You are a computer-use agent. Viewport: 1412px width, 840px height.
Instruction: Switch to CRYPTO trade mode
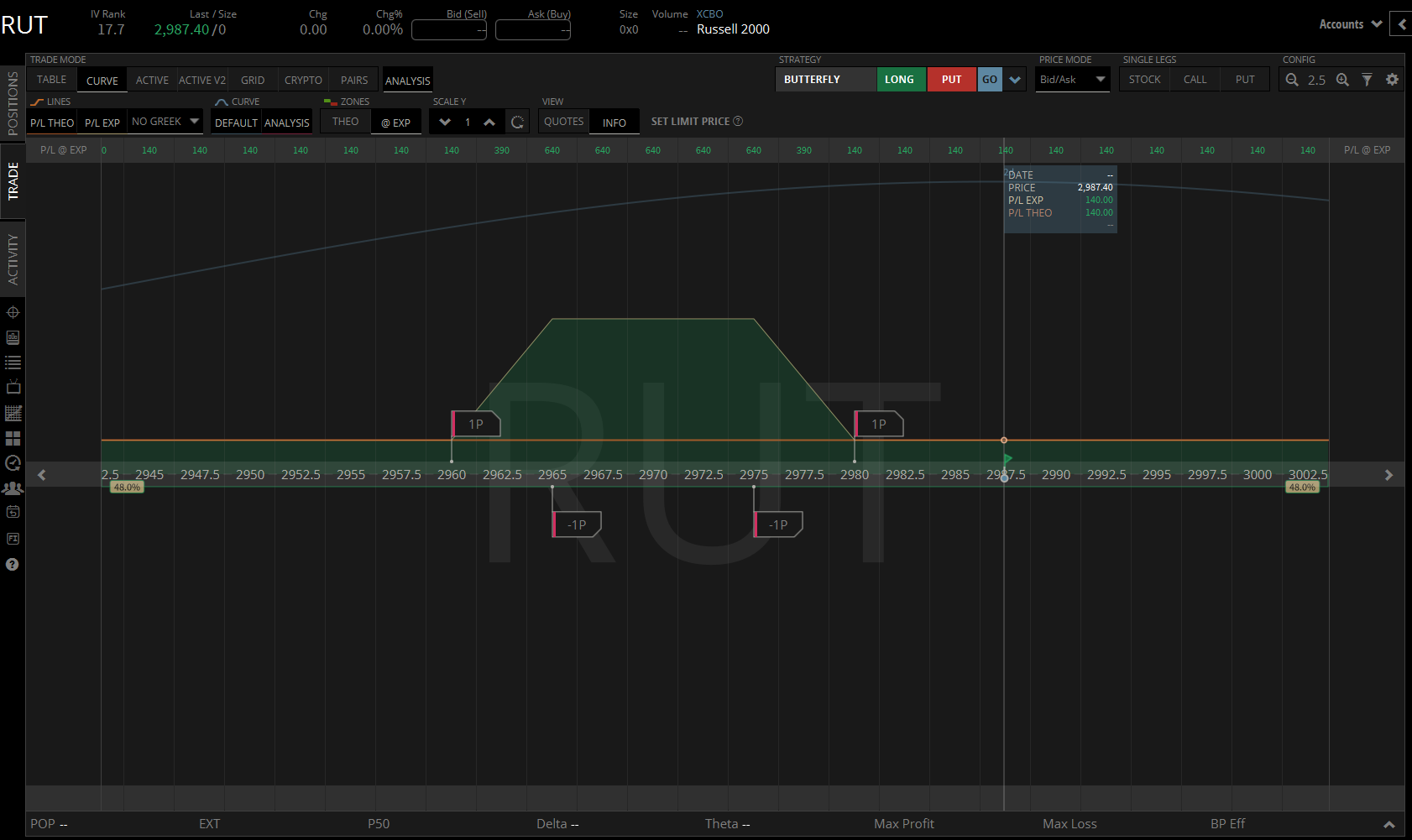[303, 81]
